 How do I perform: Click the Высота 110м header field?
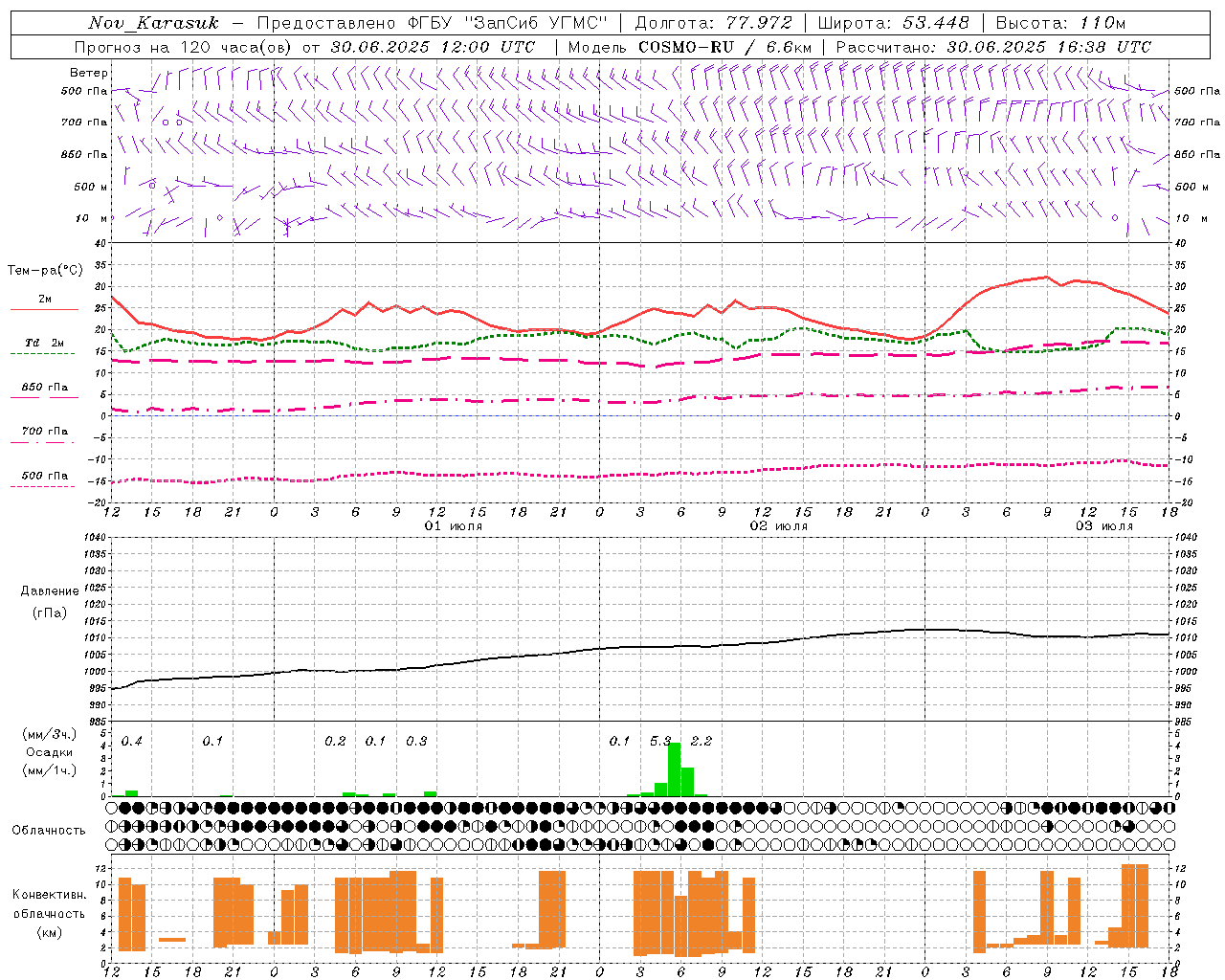click(x=1060, y=23)
